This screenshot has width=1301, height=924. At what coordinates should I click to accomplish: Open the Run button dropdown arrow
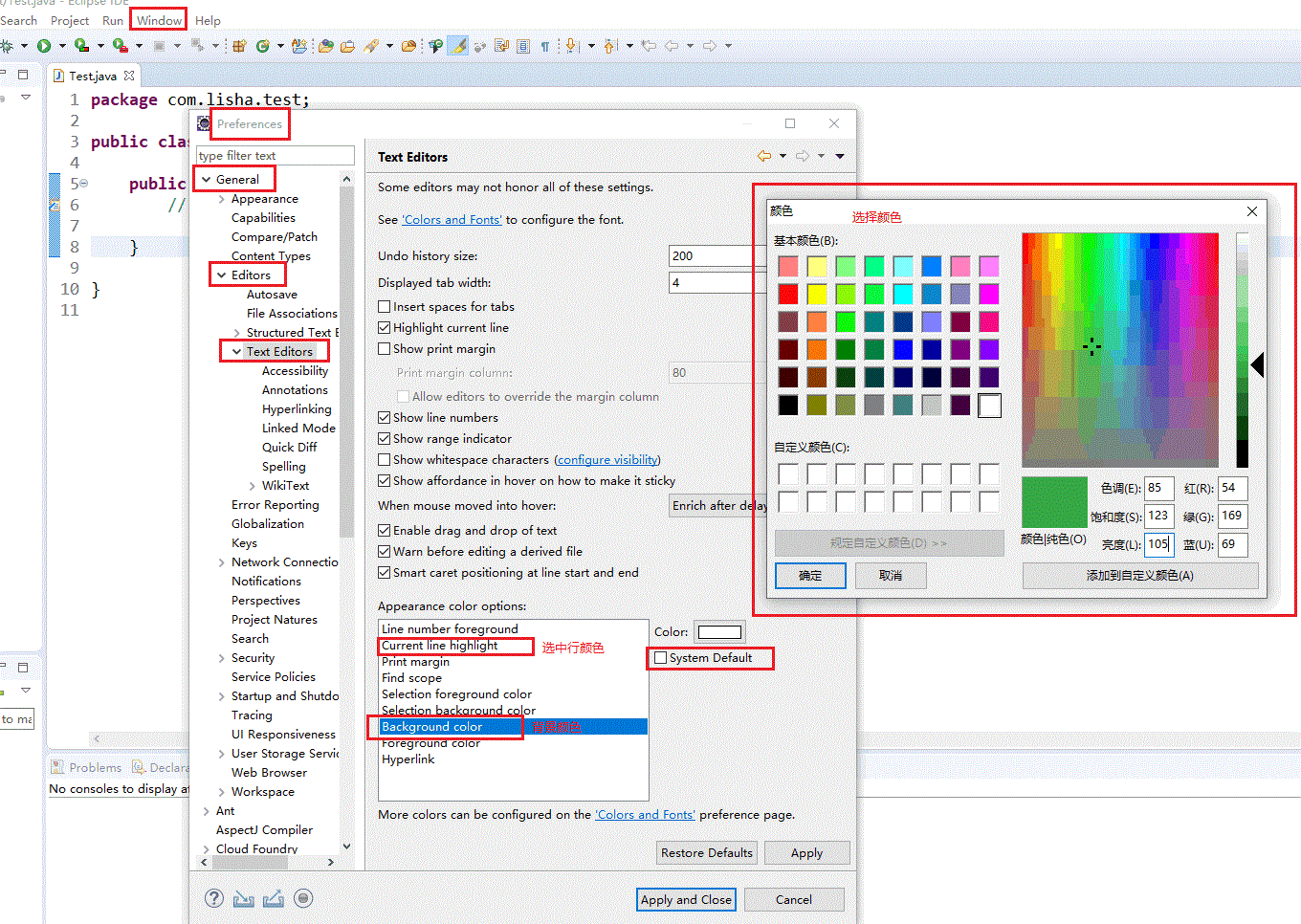coord(62,45)
